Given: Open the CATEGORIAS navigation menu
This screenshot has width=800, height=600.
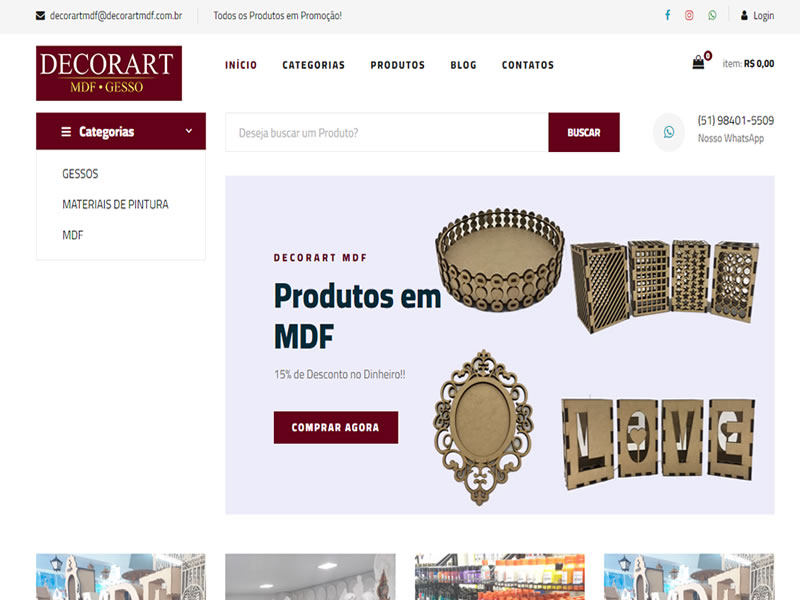Looking at the screenshot, I should tap(314, 65).
